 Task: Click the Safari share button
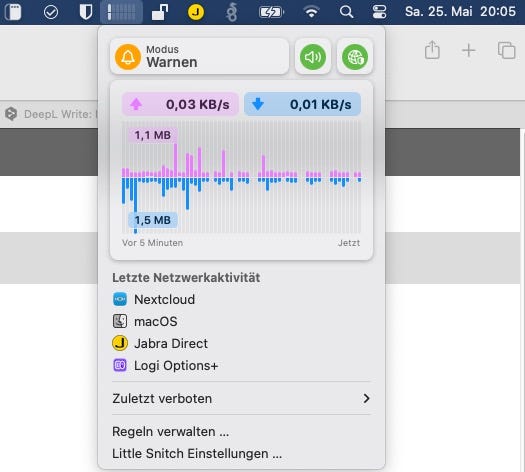coord(432,50)
